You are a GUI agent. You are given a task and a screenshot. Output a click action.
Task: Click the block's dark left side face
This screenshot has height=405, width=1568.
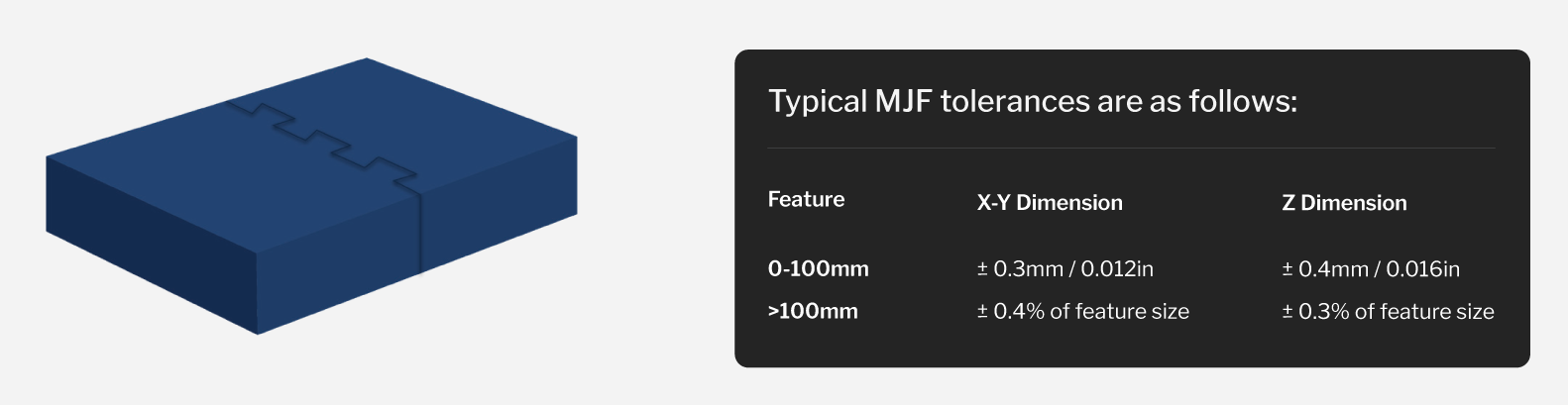(151, 245)
